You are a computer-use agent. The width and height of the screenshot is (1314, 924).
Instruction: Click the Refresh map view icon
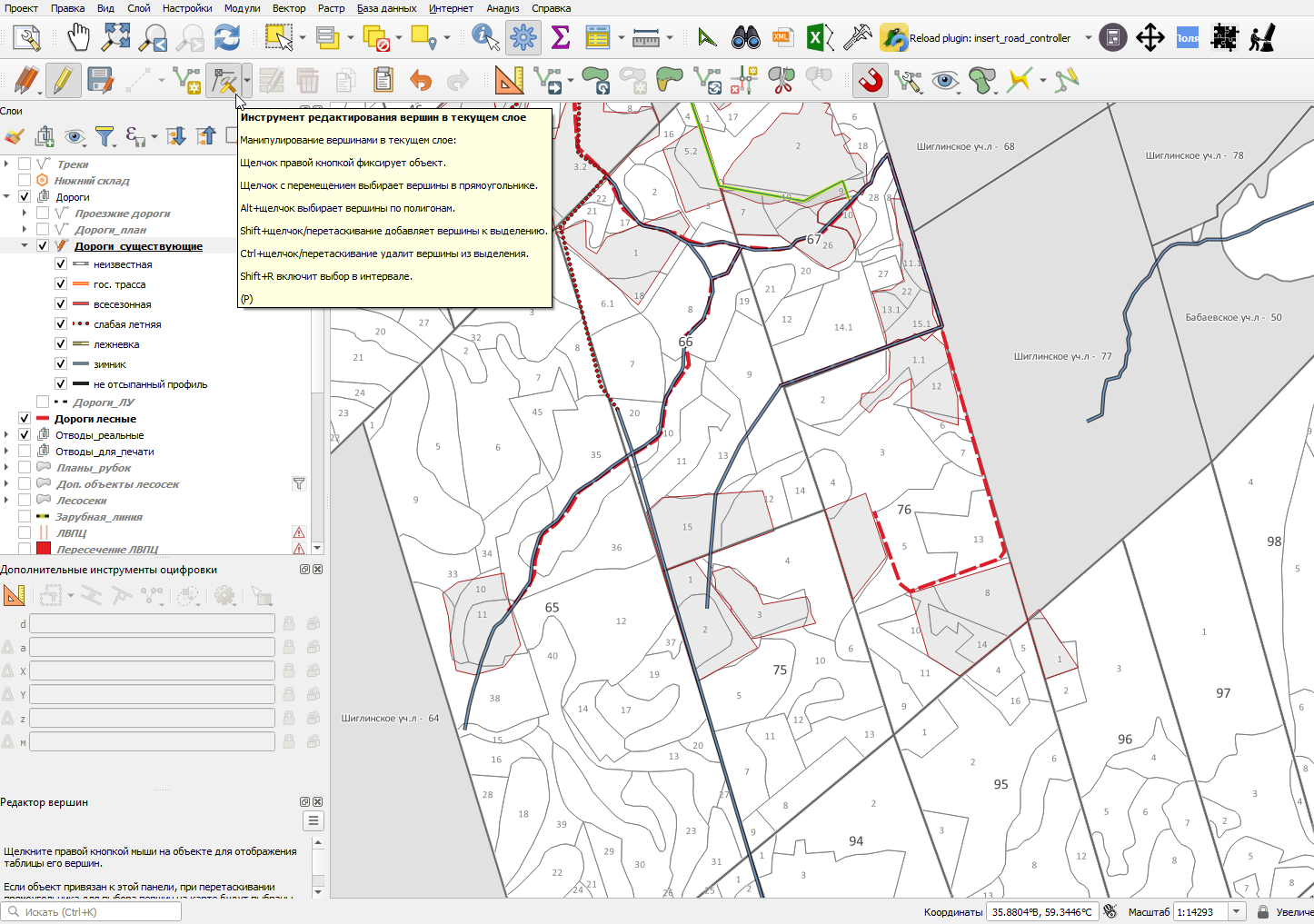pos(226,37)
